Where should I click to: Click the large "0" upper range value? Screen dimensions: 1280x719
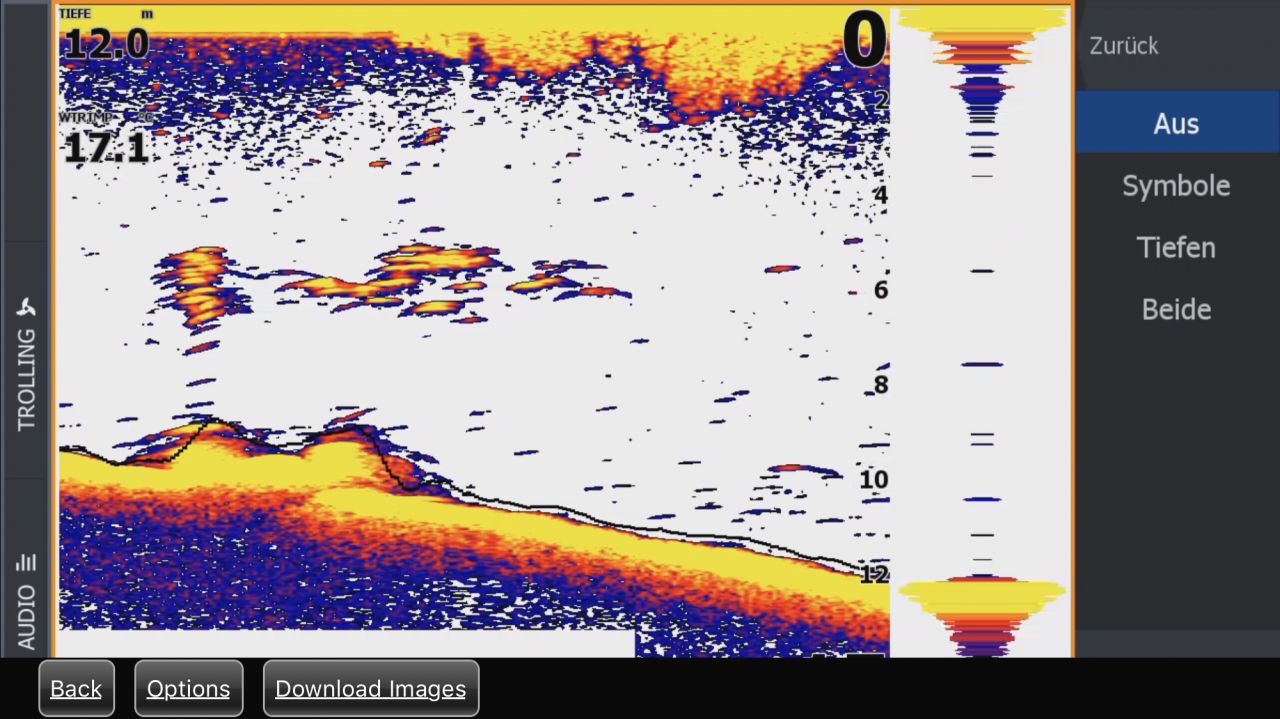click(864, 42)
